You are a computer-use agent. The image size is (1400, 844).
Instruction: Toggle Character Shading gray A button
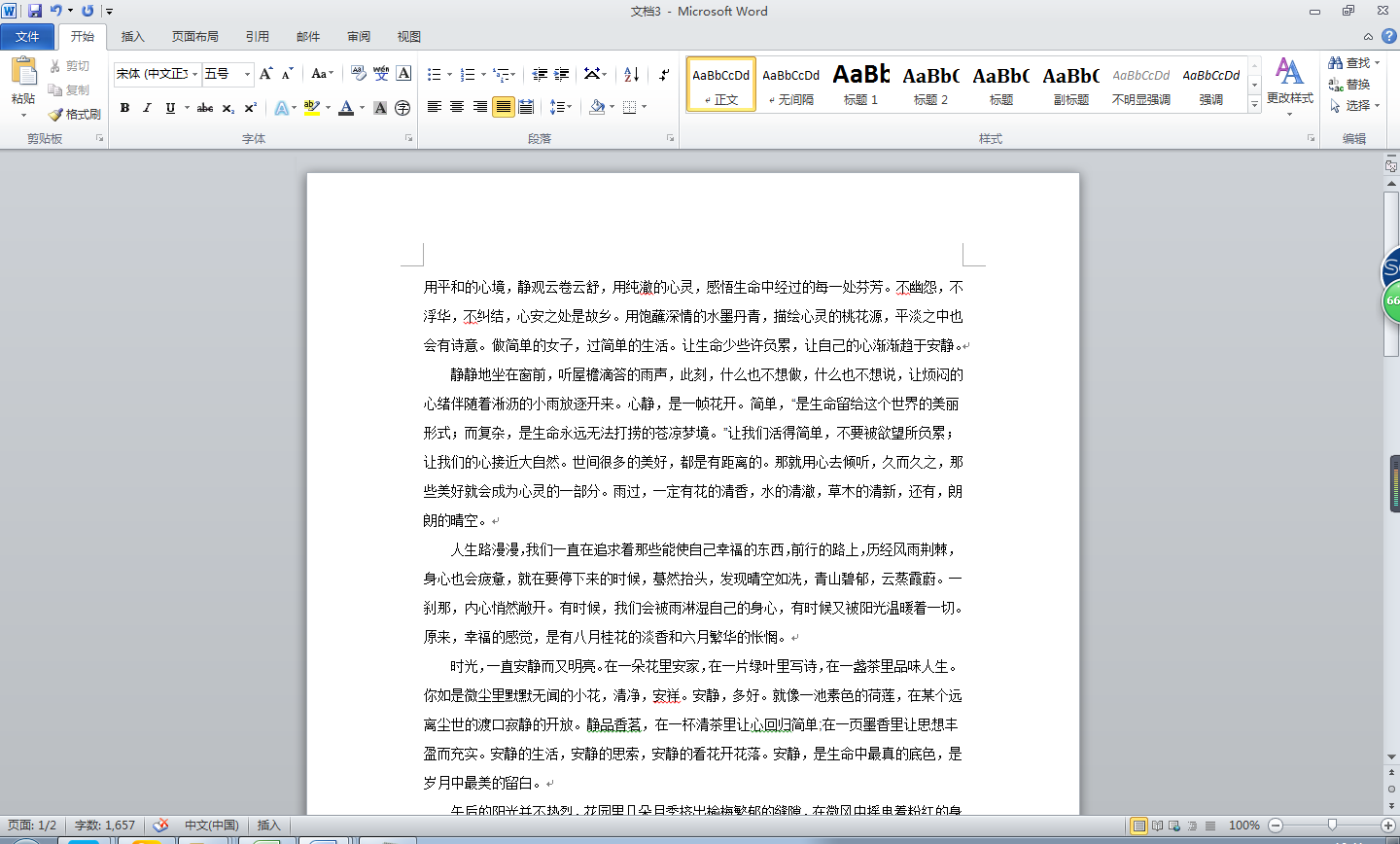click(380, 108)
